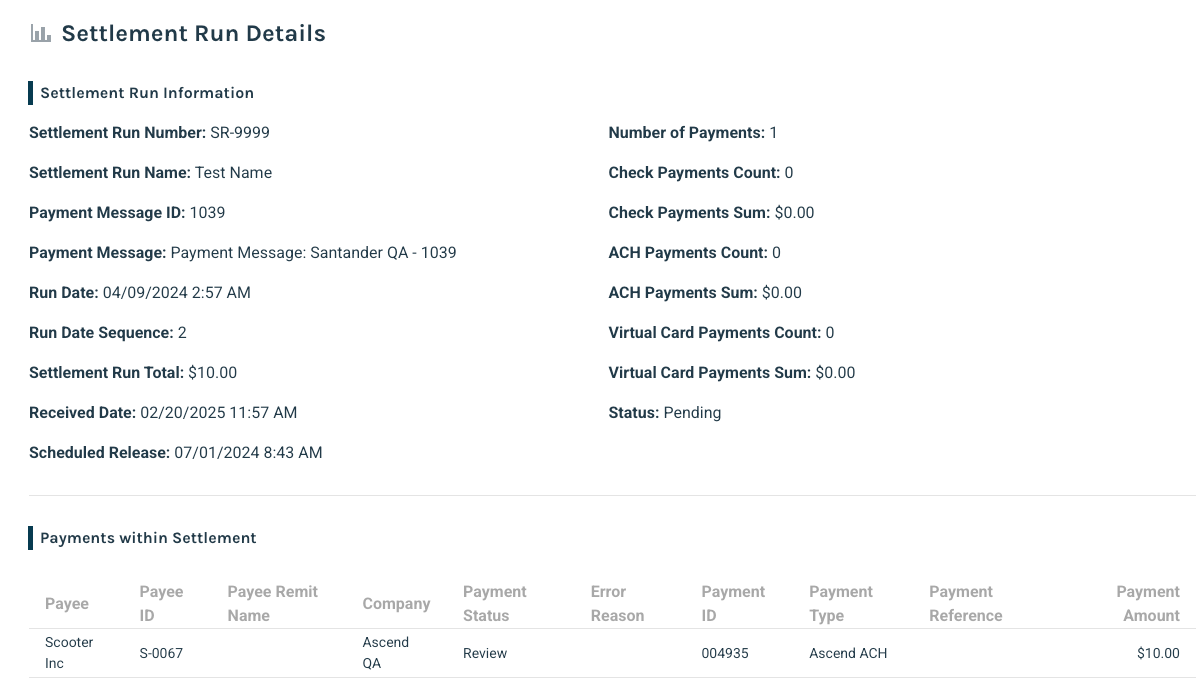This screenshot has width=1200, height=685.
Task: Click the Review payment status cell
Action: pos(485,654)
